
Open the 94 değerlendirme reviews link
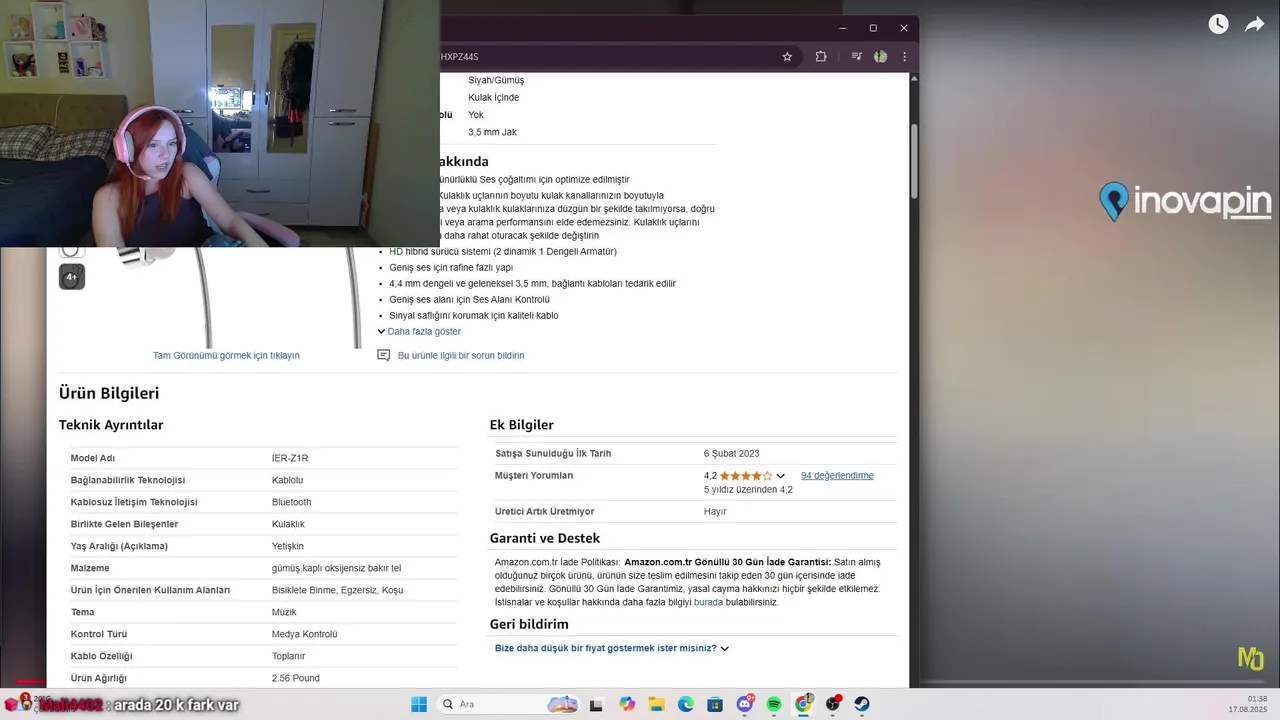pyautogui.click(x=837, y=475)
